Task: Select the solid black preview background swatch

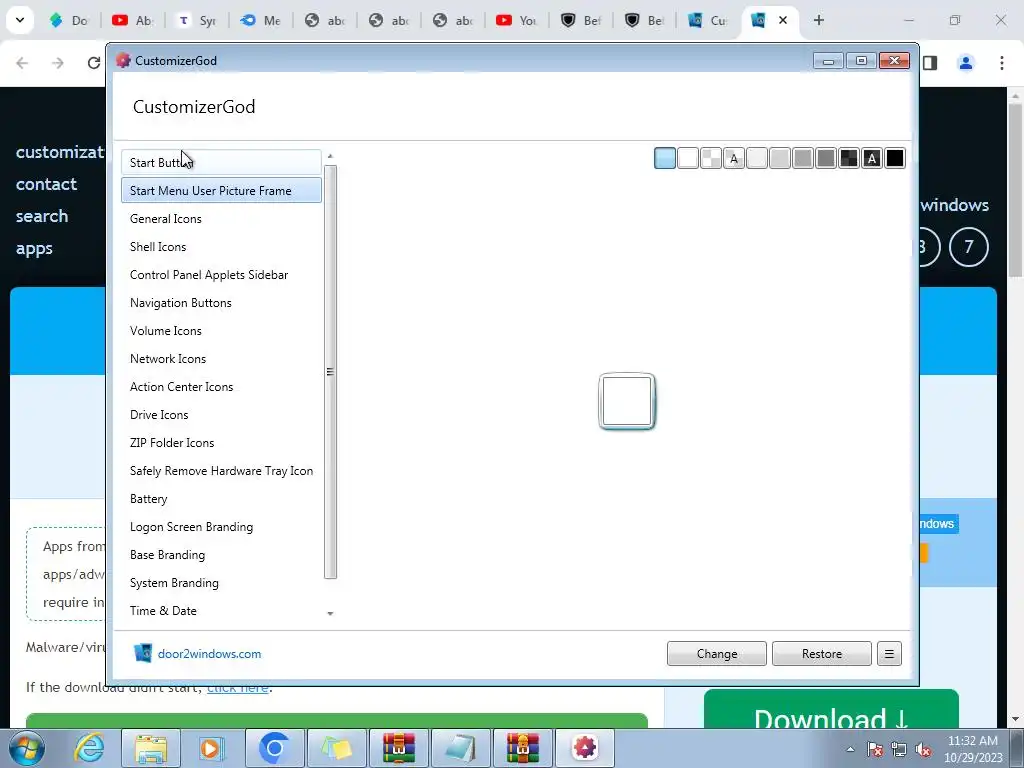Action: (x=895, y=158)
